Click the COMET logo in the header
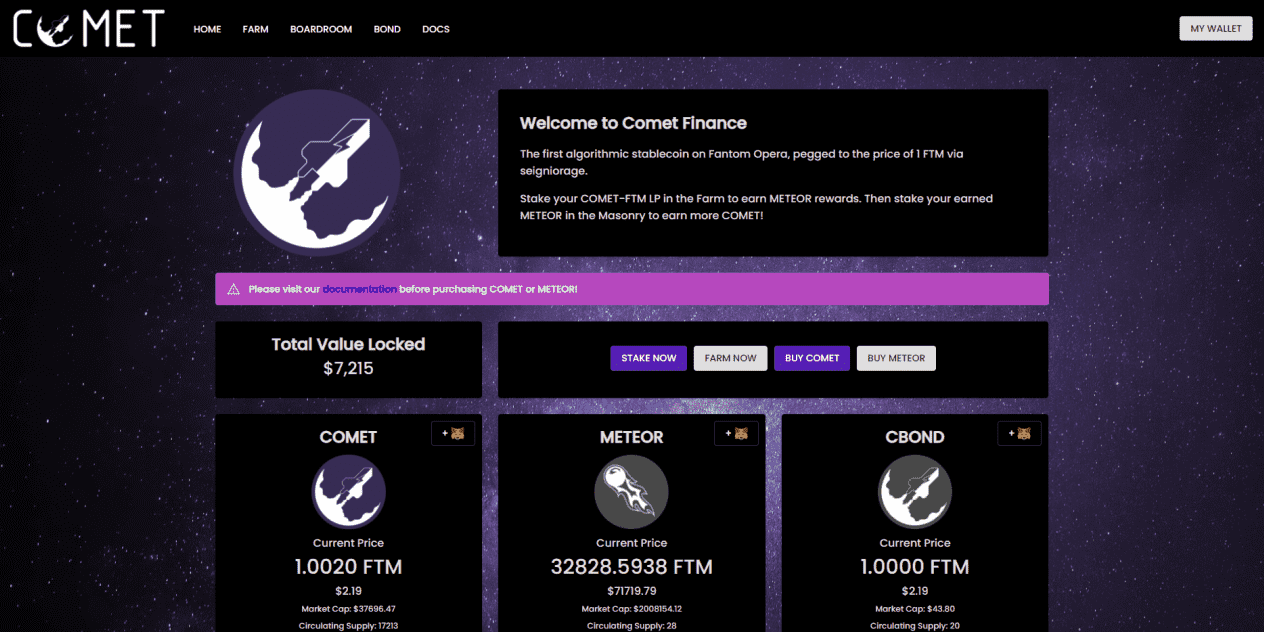Viewport: 1264px width, 632px height. tap(88, 28)
